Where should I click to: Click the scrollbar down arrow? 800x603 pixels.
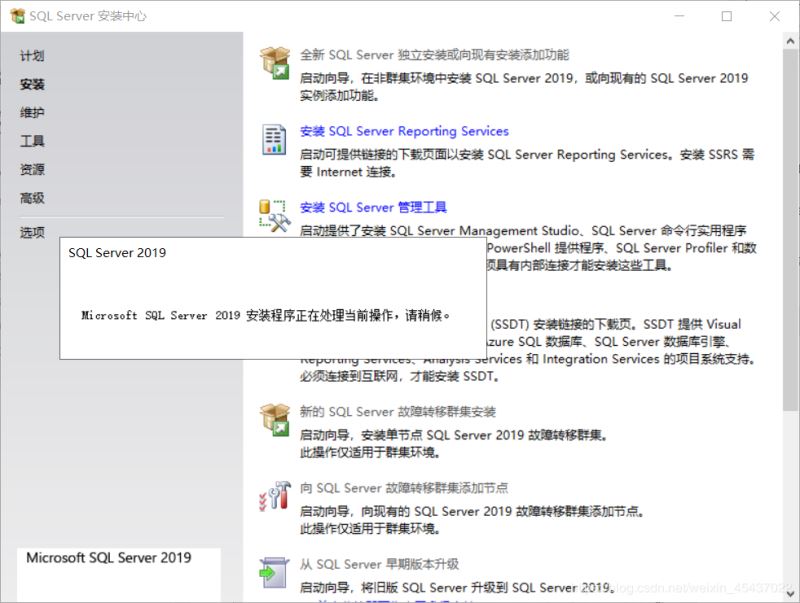pyautogui.click(x=791, y=594)
